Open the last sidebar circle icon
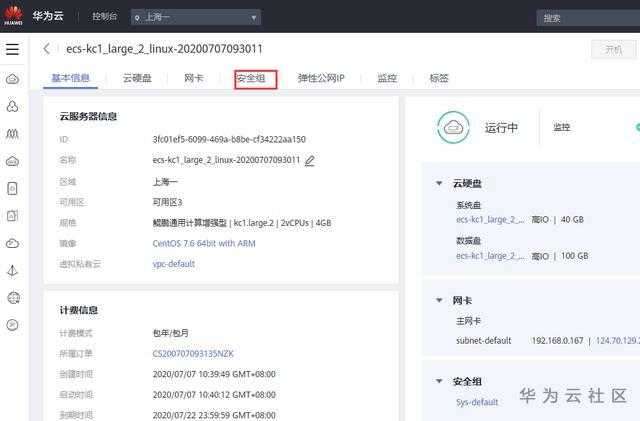Viewport: 640px width, 421px height. tap(12, 325)
